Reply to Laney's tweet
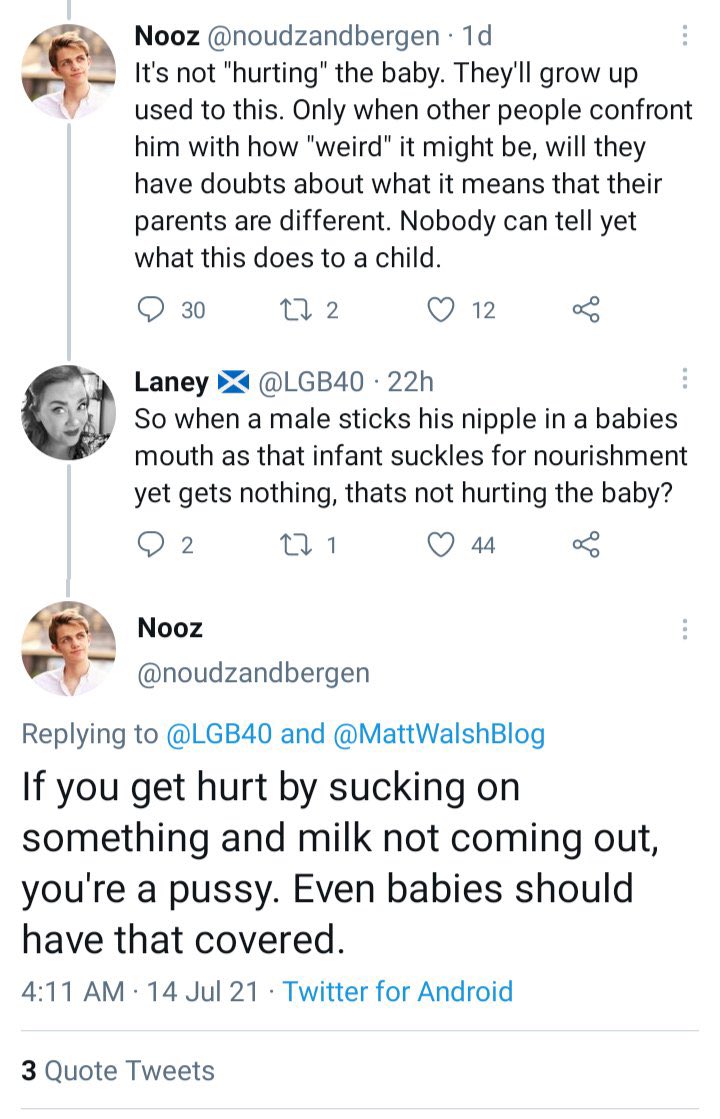This screenshot has height=1119, width=720. click(151, 544)
